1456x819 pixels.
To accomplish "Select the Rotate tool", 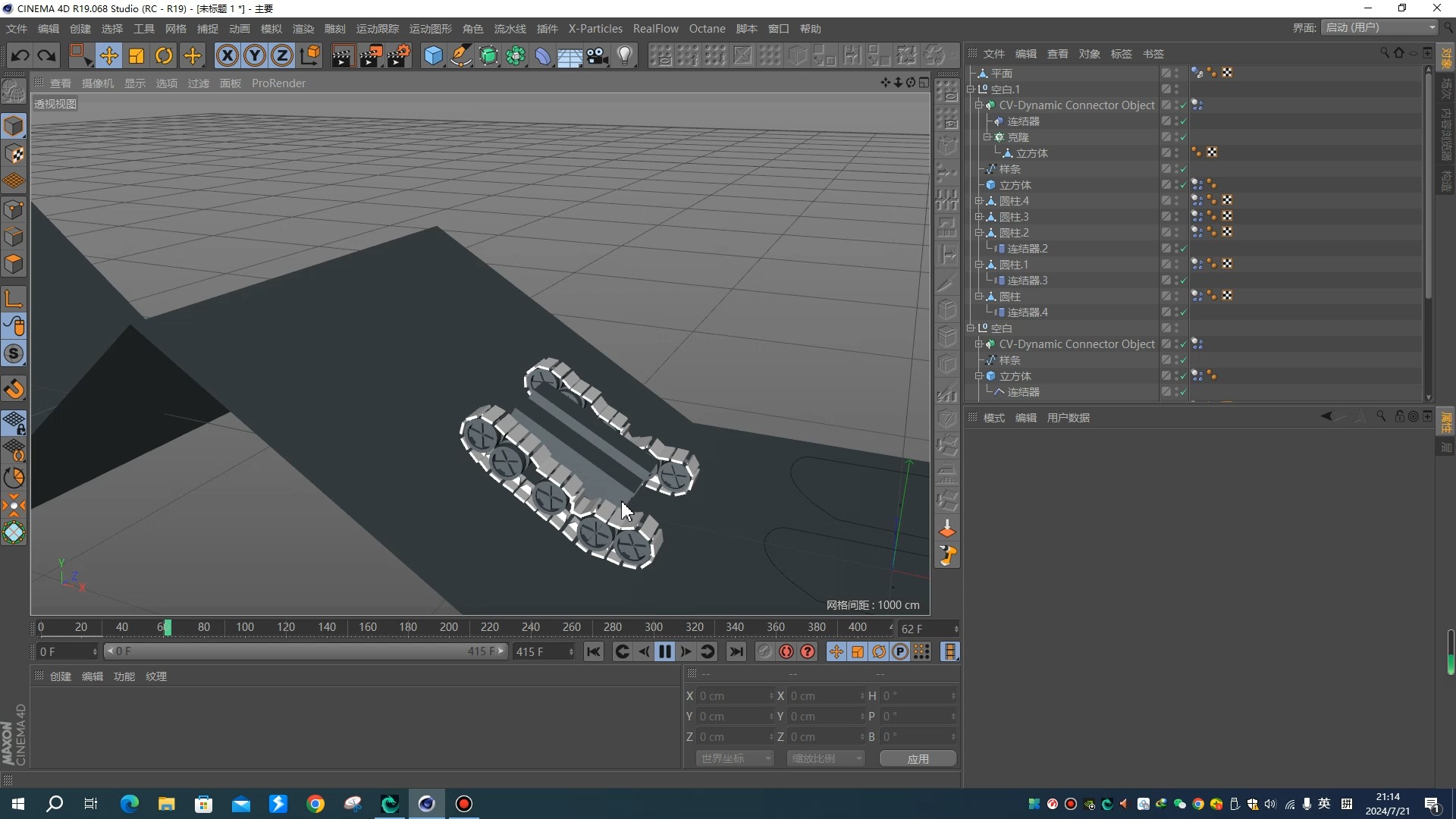I will (x=164, y=55).
